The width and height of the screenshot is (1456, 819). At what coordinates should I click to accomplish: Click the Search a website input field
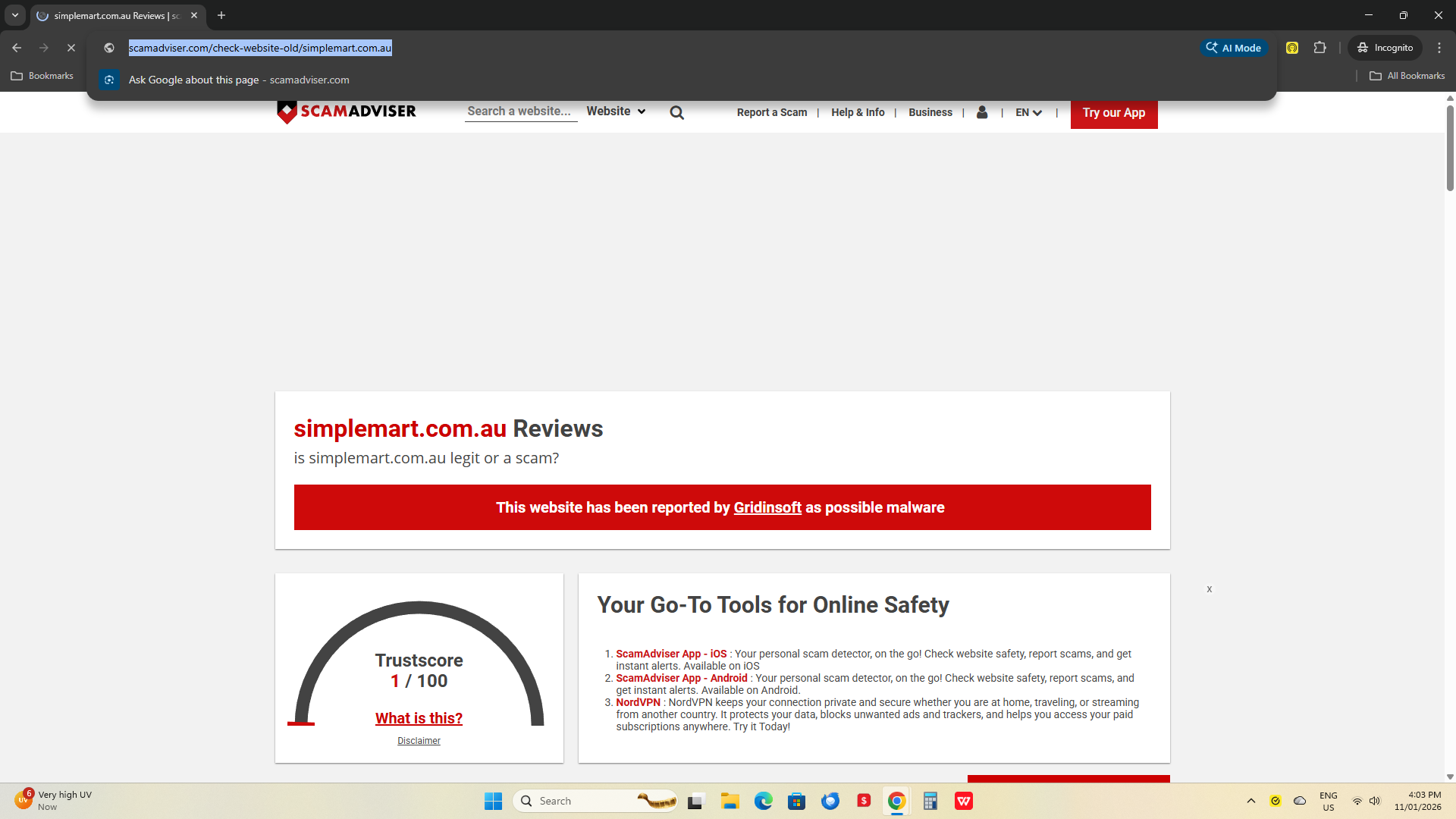(x=521, y=111)
